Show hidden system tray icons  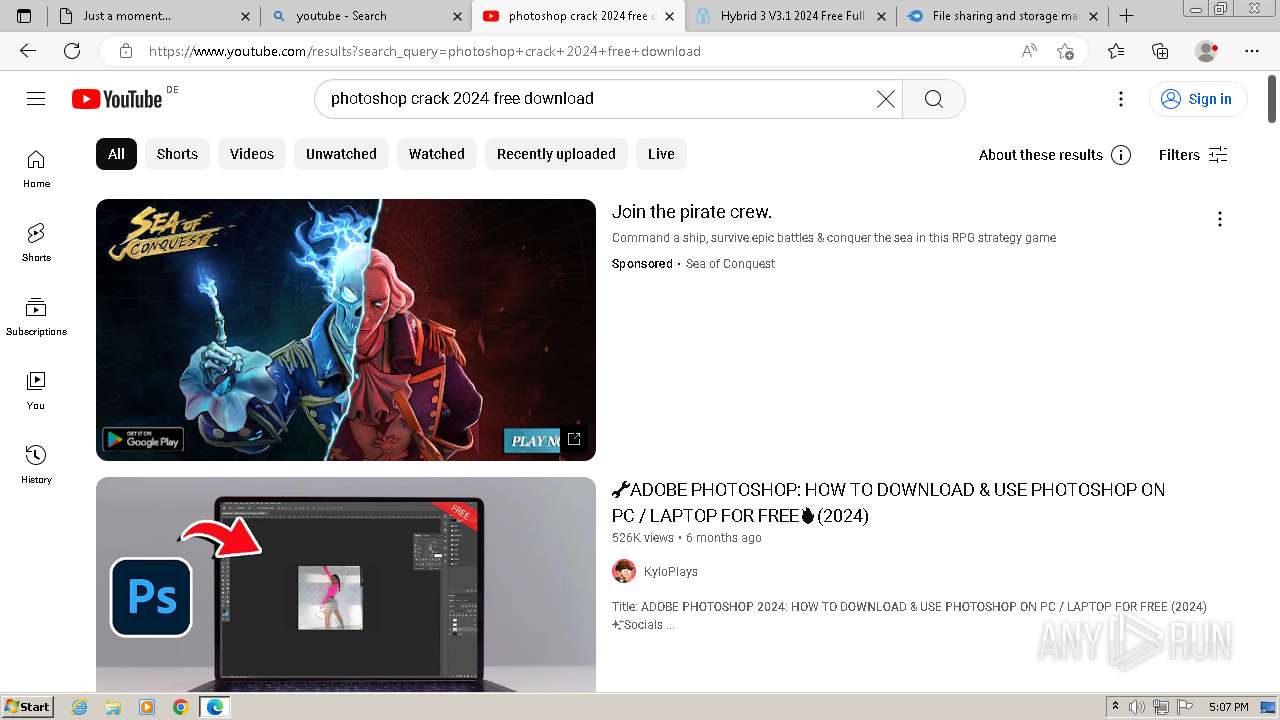[1115, 707]
